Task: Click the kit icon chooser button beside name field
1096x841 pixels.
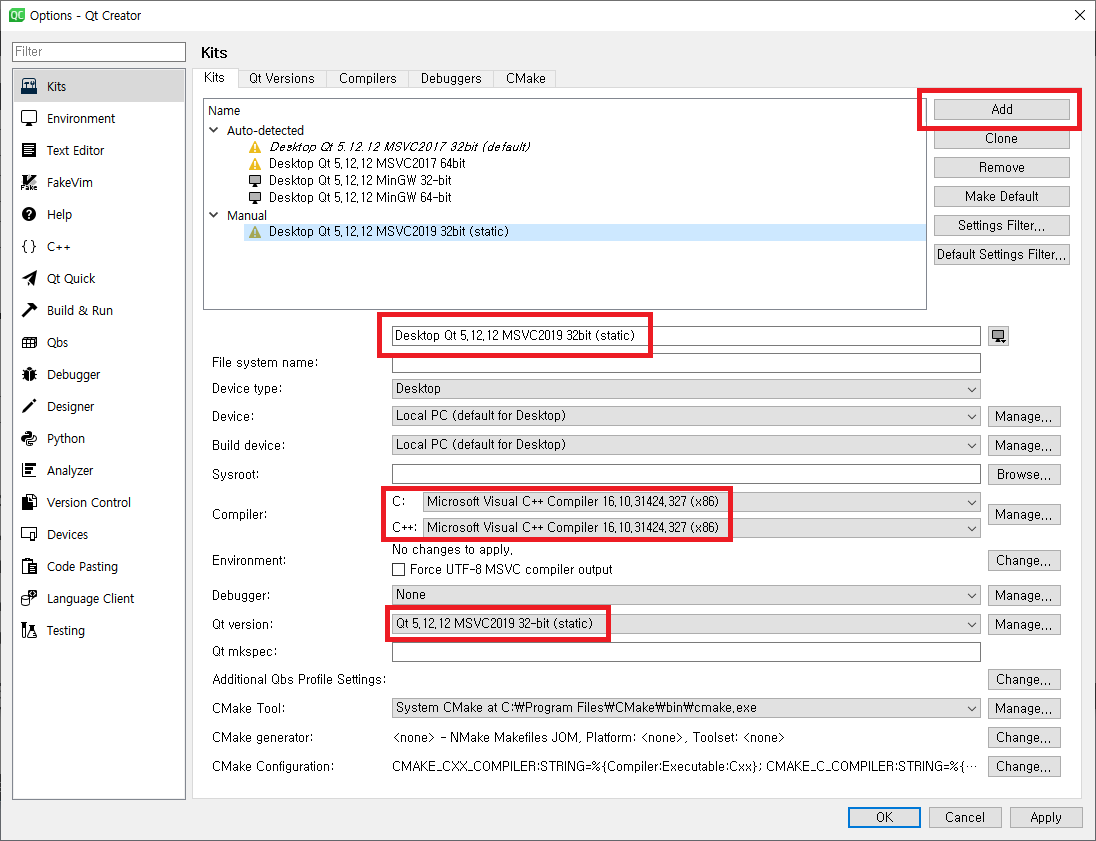Action: [998, 336]
